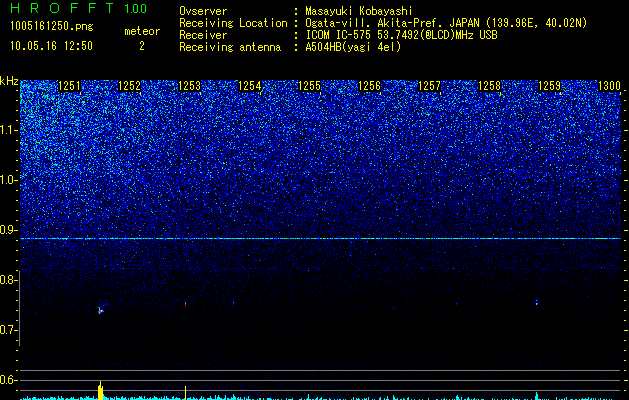Click the 1300 time marker

(x=609, y=86)
